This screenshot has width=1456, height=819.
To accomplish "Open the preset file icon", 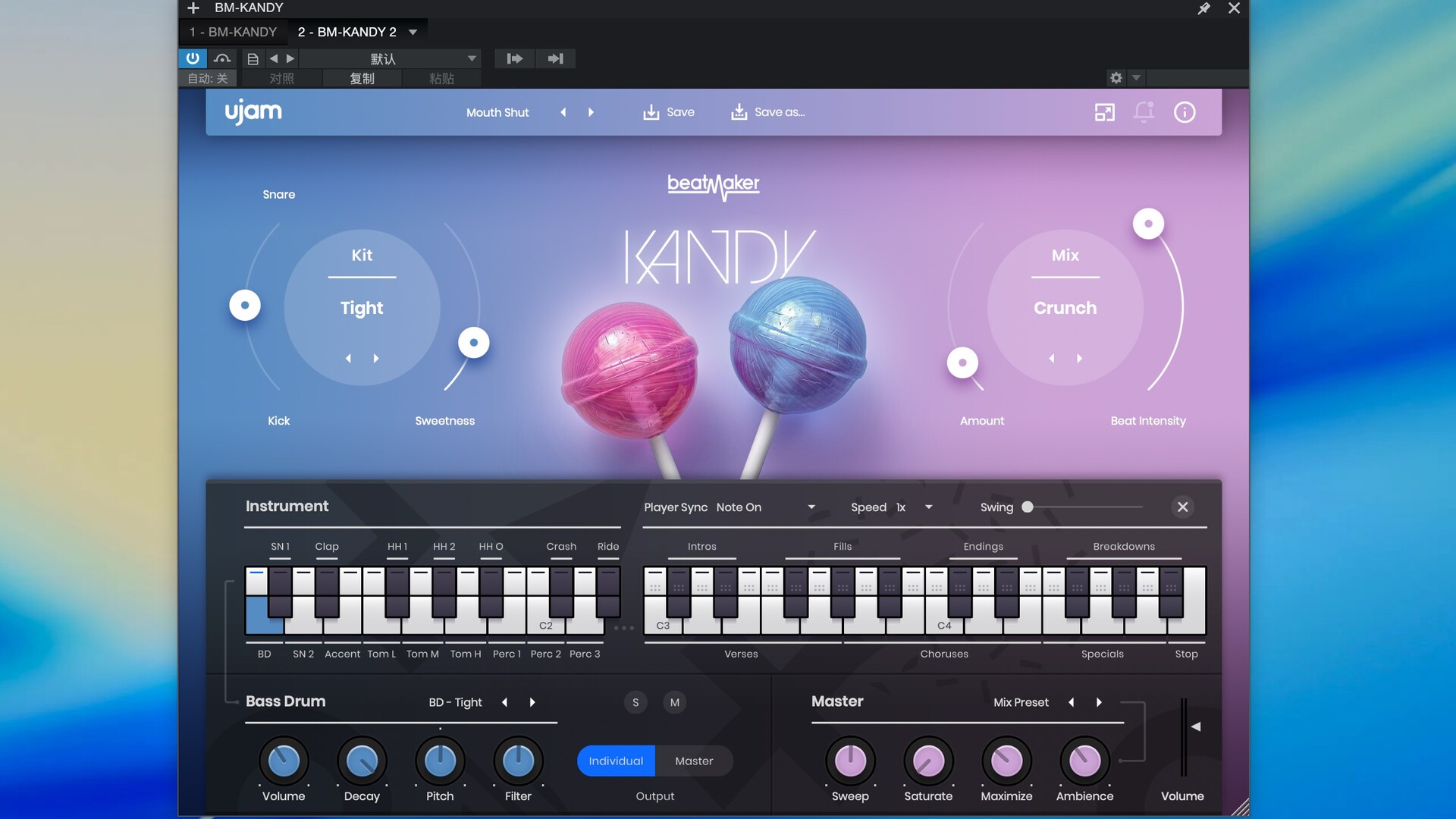I will coord(253,58).
